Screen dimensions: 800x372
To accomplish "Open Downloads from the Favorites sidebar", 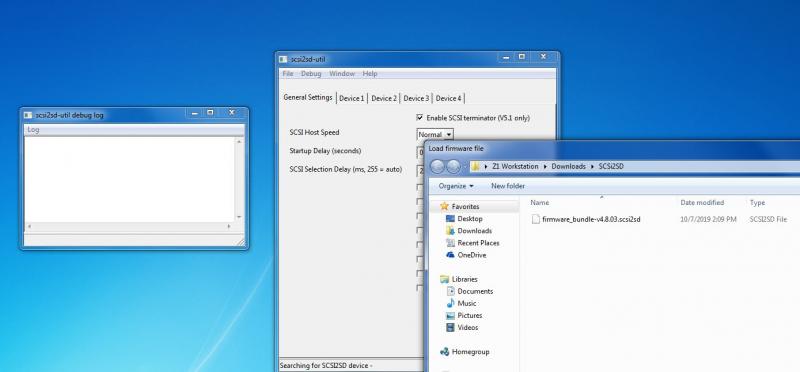I will point(474,231).
